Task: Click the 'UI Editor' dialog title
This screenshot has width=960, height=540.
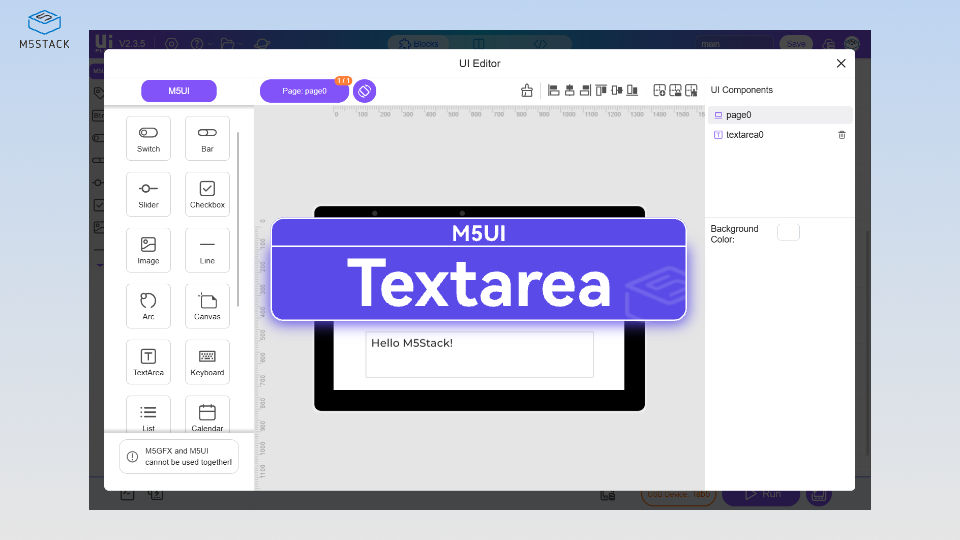Action: [x=479, y=63]
